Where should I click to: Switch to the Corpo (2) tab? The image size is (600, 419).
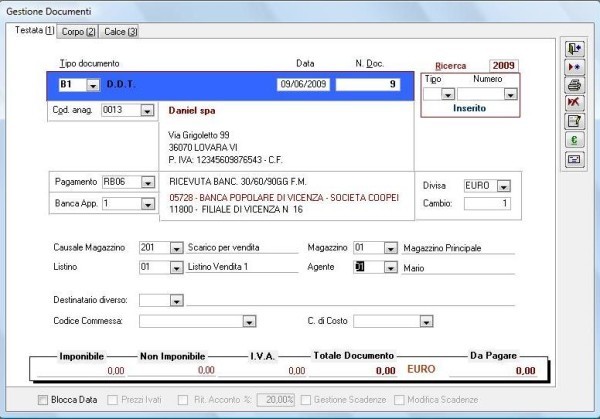coord(78,32)
